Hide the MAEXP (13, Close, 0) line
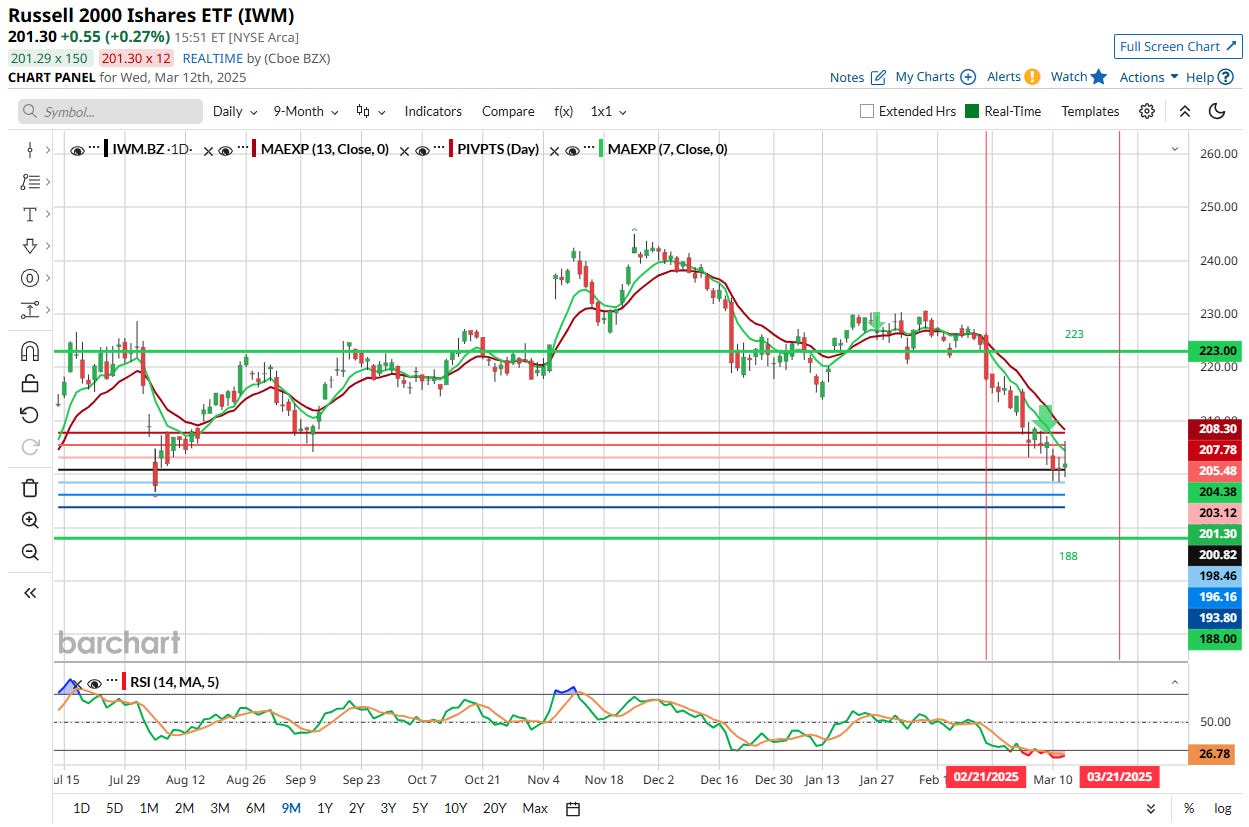This screenshot has width=1249, height=827. point(225,150)
